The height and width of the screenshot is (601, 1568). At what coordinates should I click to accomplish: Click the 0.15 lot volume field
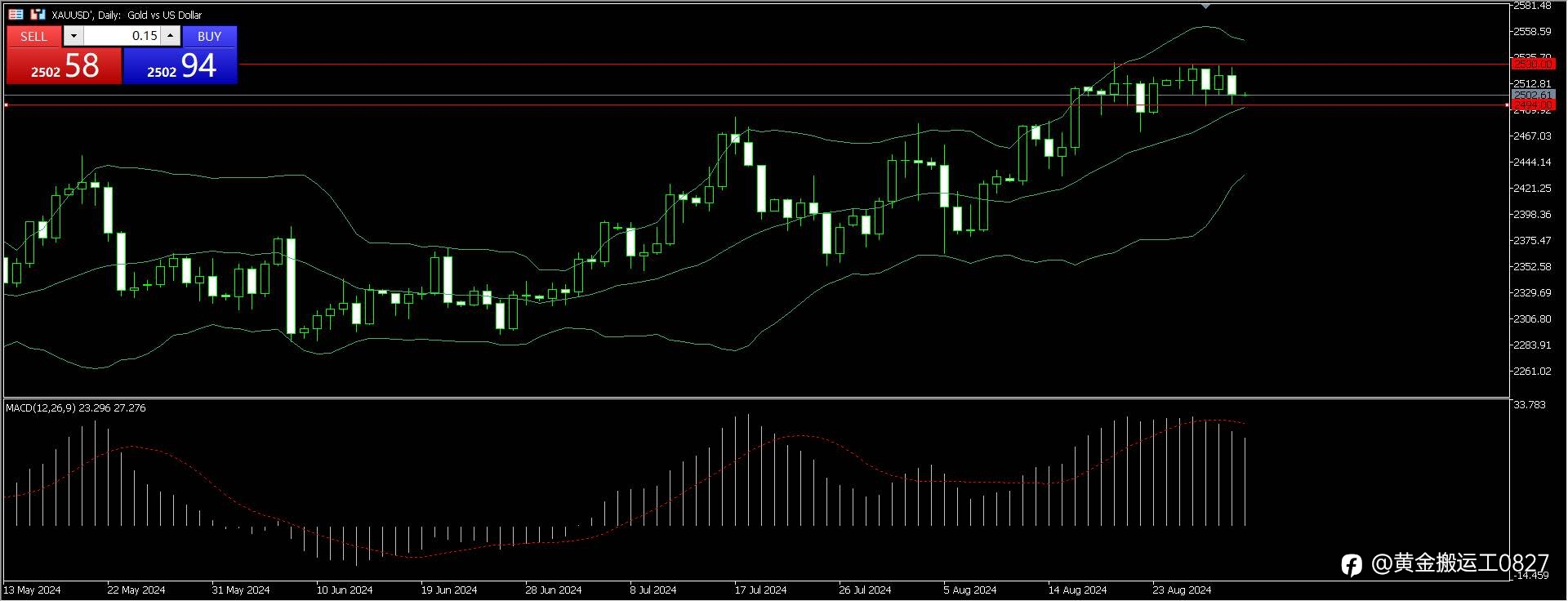122,36
